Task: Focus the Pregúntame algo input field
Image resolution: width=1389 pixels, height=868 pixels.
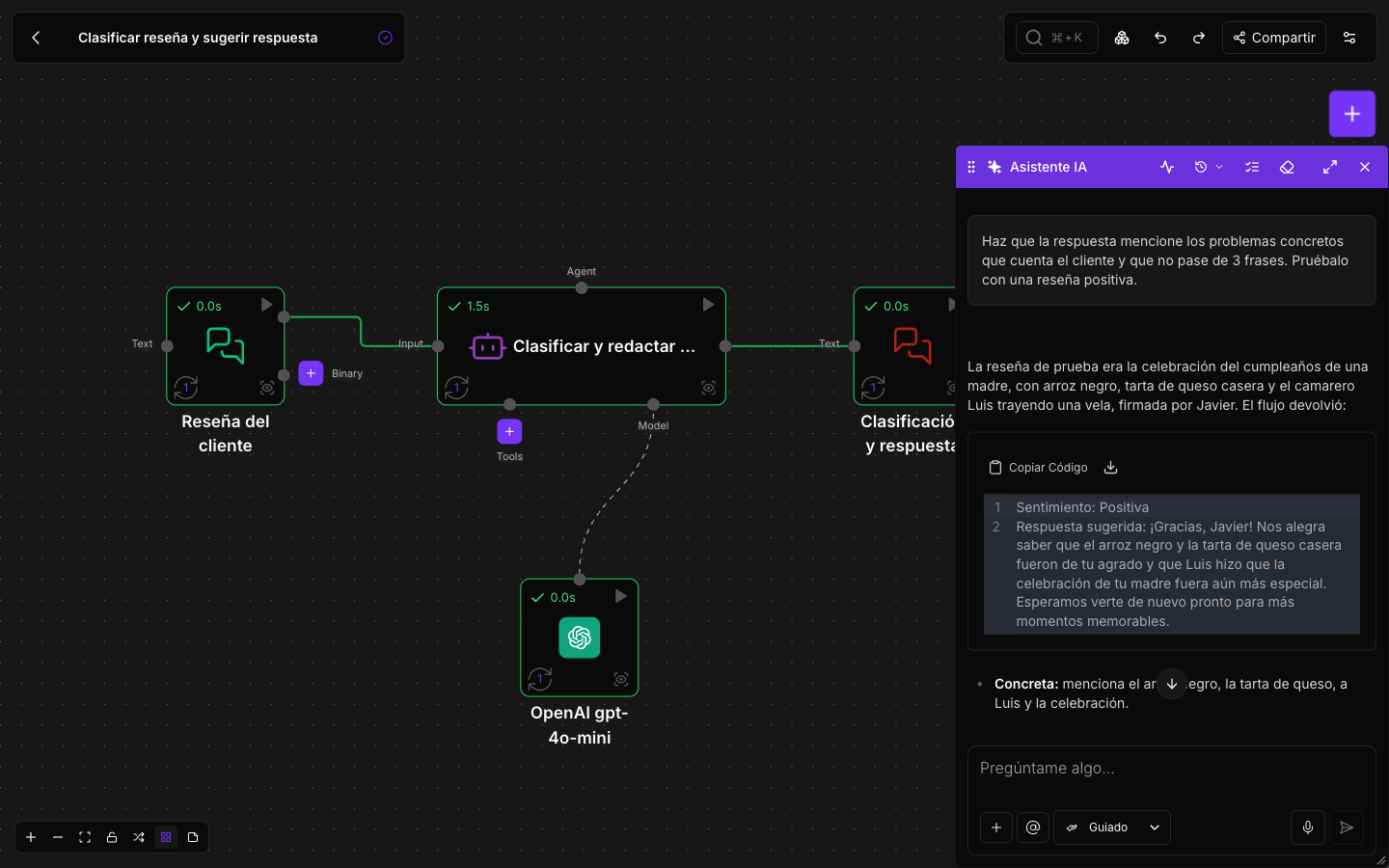Action: [1171, 769]
